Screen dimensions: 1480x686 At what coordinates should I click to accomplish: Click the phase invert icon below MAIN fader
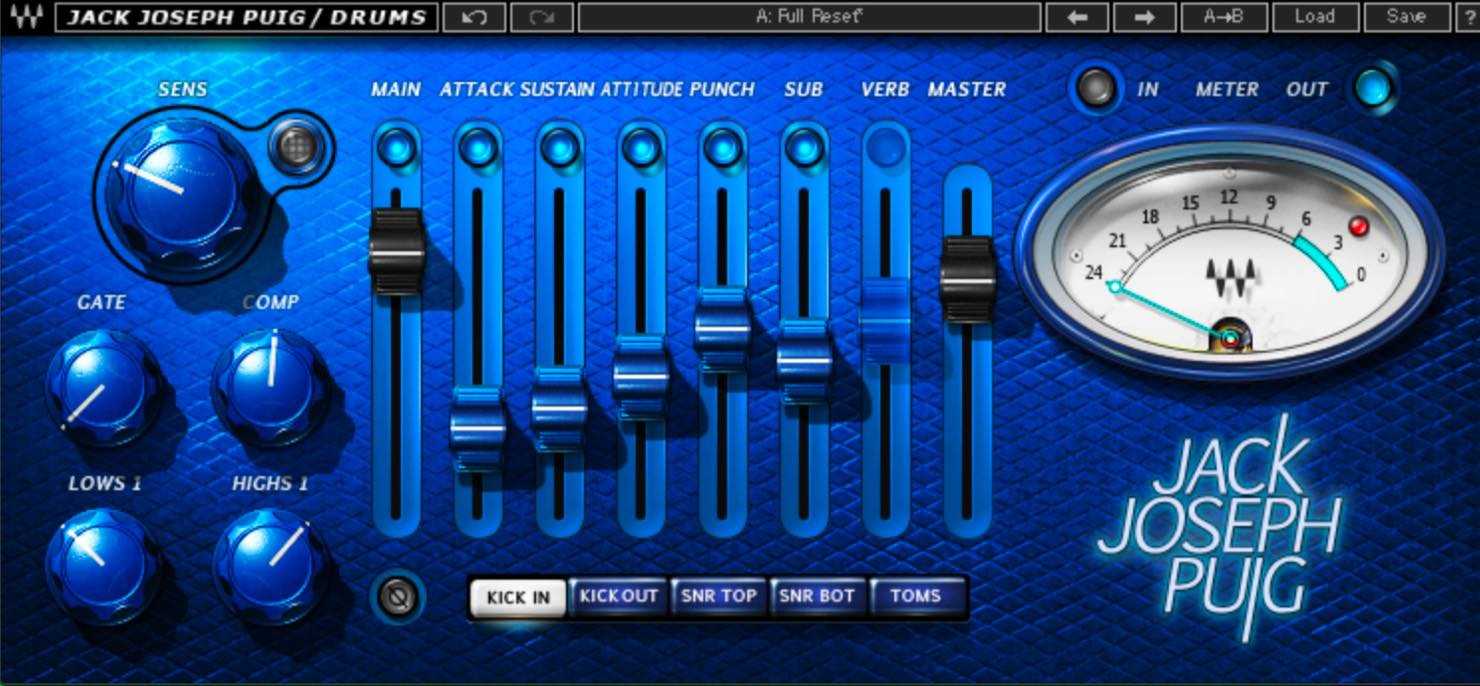[397, 598]
